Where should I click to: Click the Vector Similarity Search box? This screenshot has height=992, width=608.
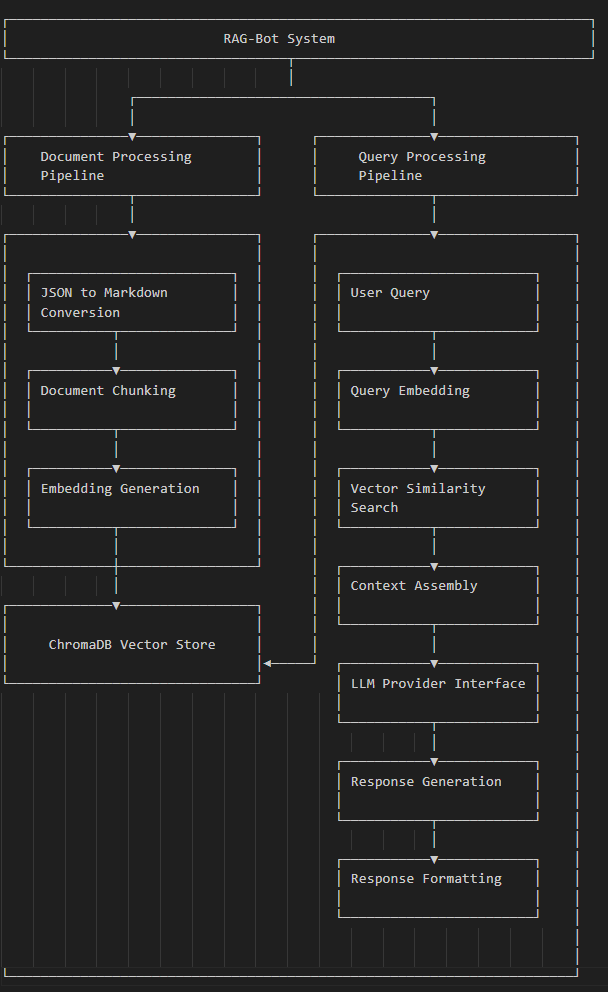tap(438, 497)
